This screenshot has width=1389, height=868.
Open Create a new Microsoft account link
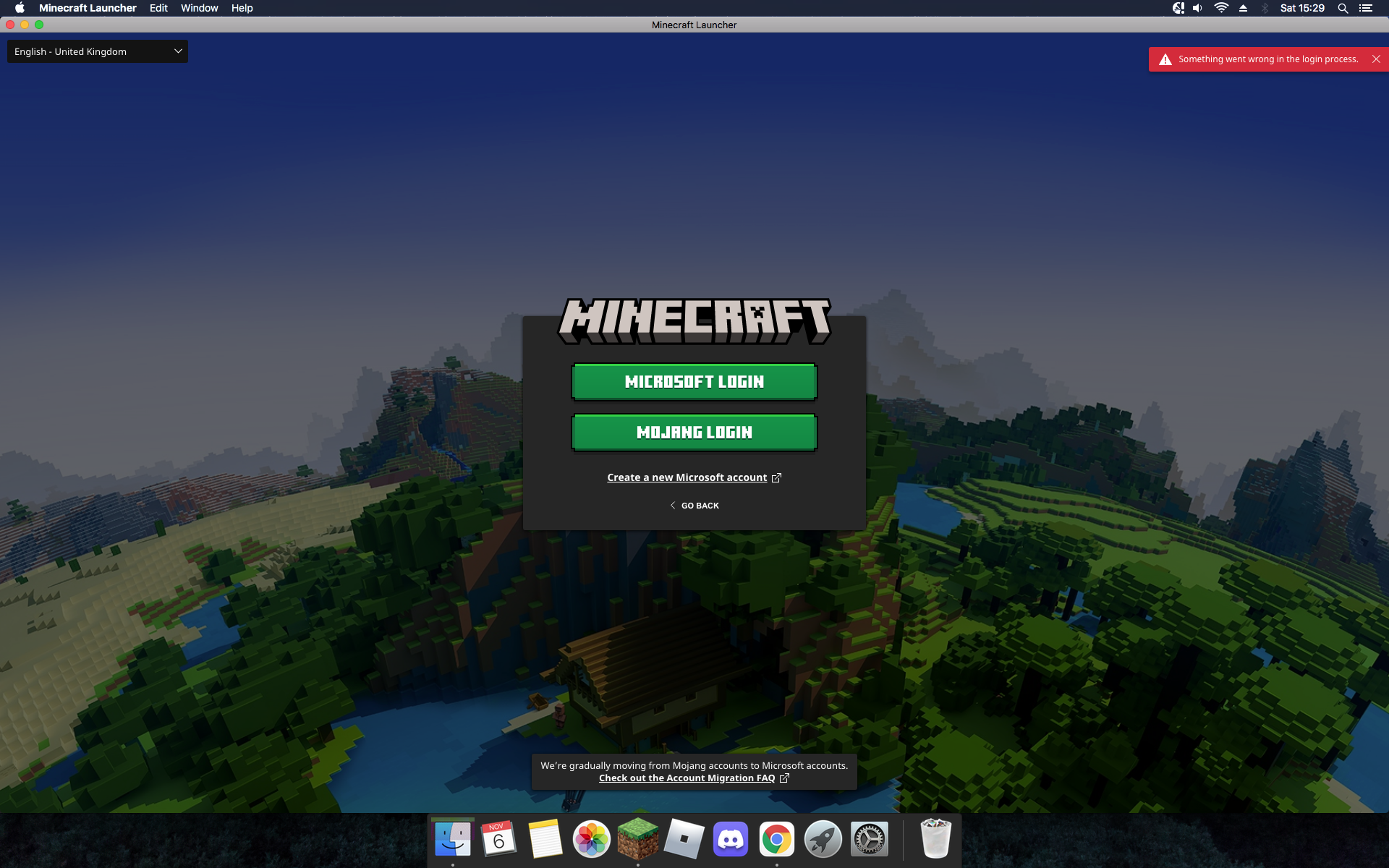[x=687, y=477]
